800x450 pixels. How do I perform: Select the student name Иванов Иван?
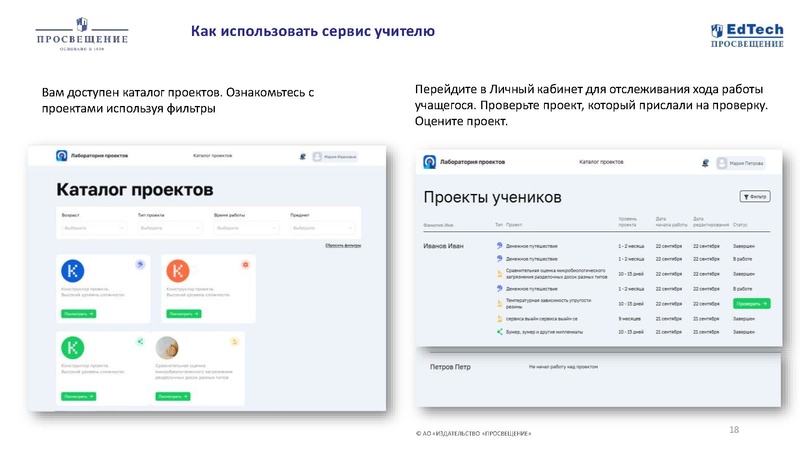tap(443, 246)
